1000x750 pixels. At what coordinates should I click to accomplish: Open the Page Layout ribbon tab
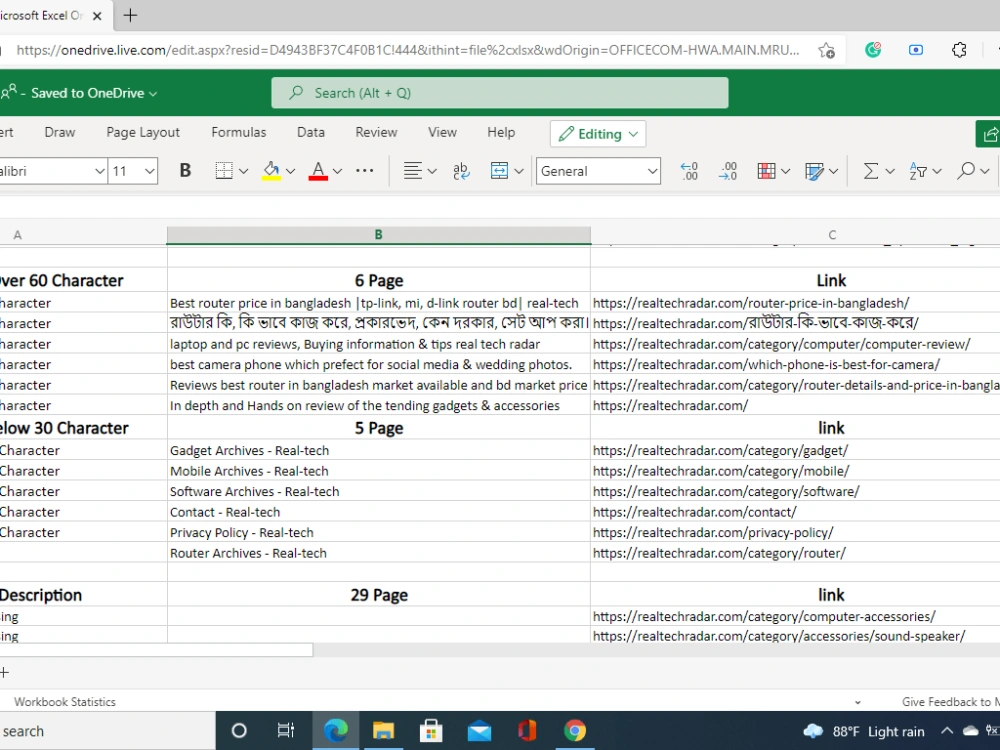(x=143, y=132)
